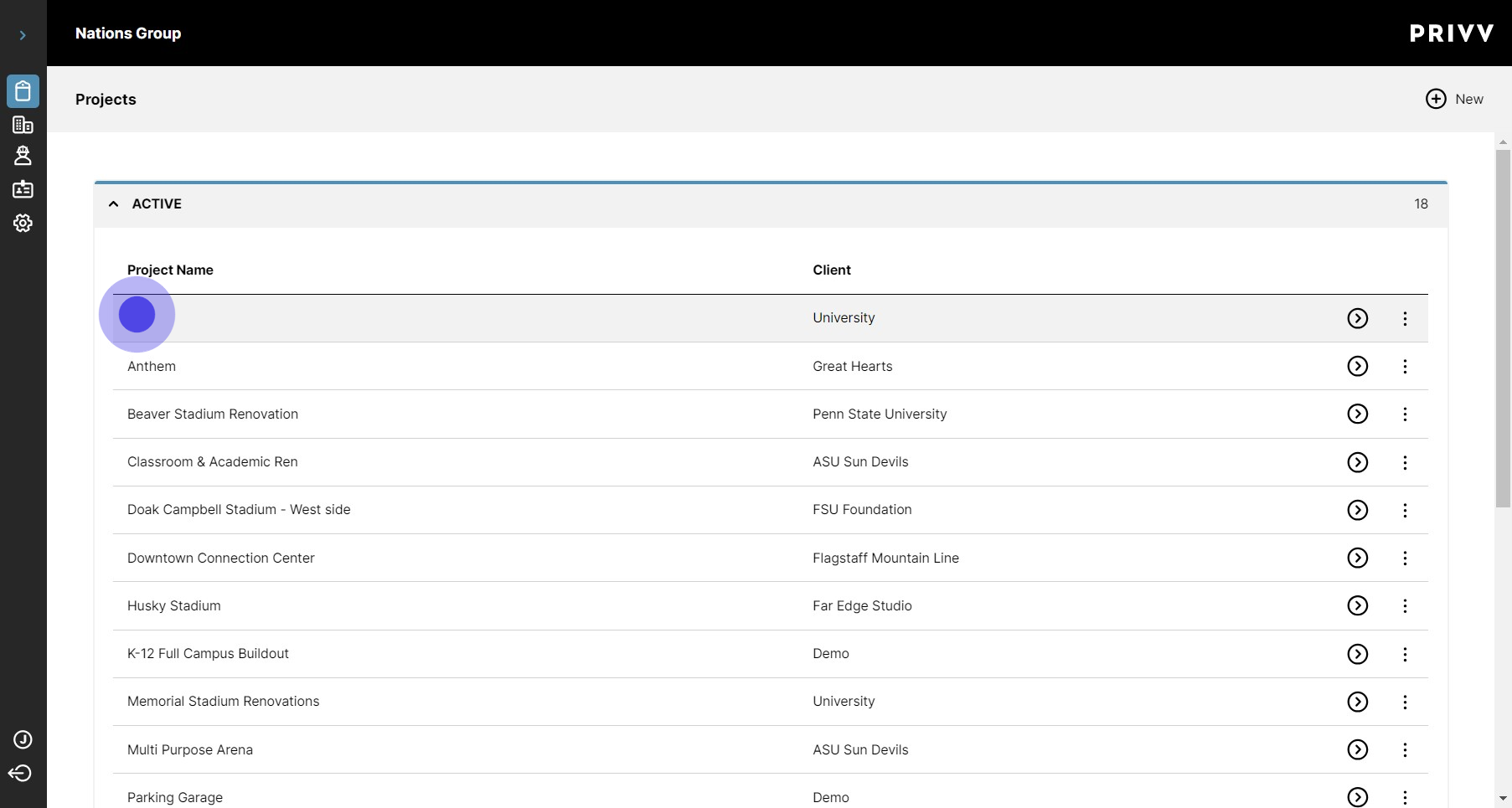Open the worker person icon in sidebar

pyautogui.click(x=23, y=156)
